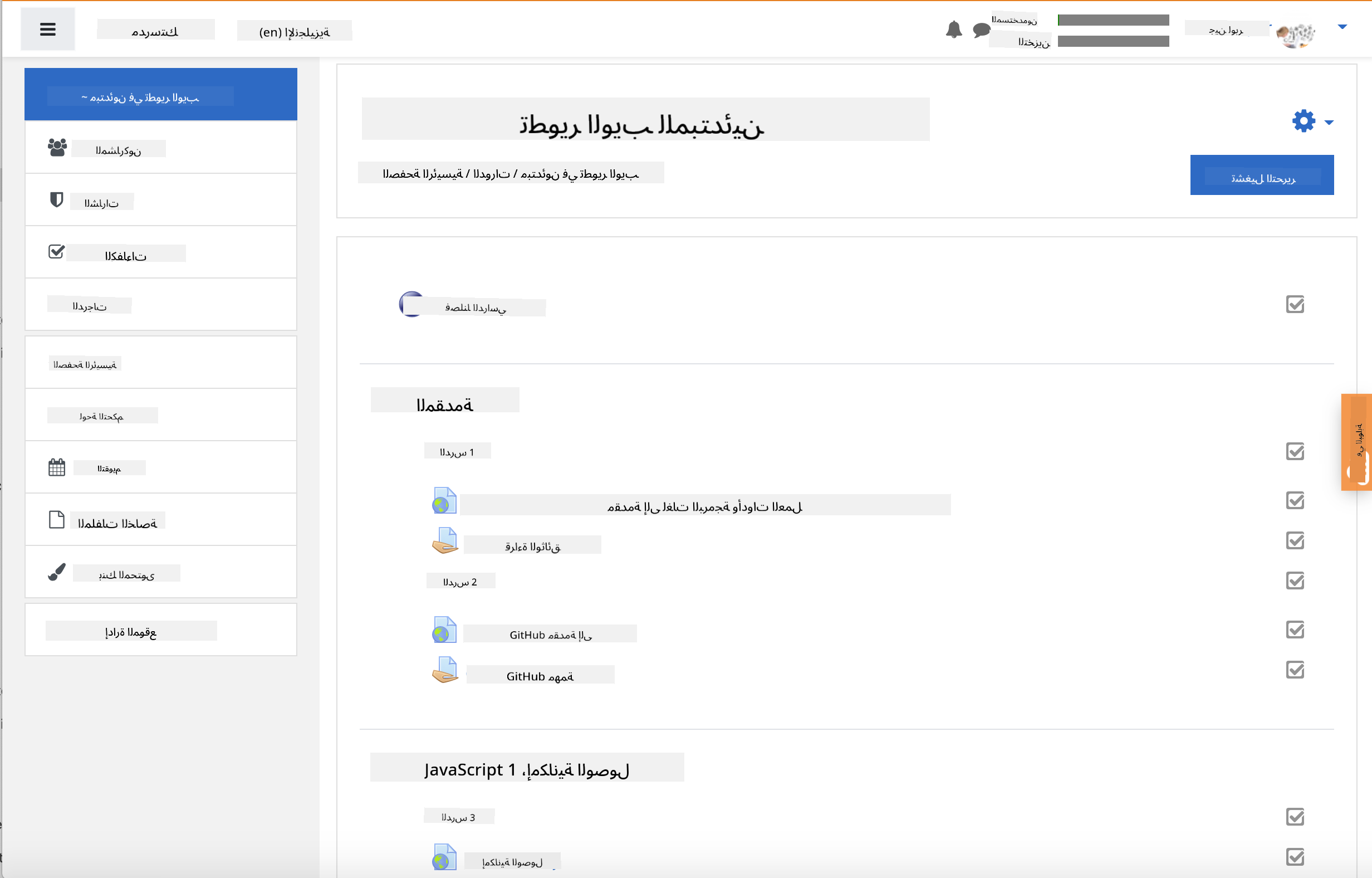The image size is (1372, 878).
Task: Click the orange side tab on right edge
Action: pos(1357,442)
